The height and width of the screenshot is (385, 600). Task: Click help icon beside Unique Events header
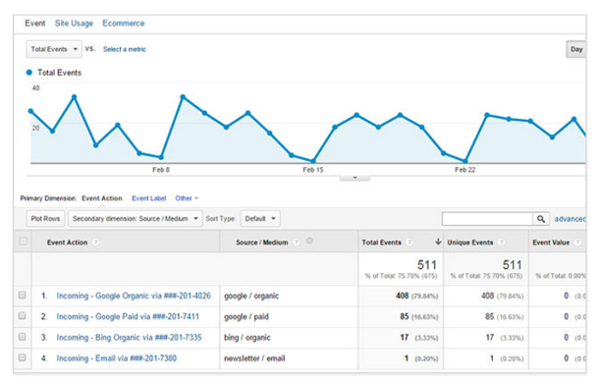tap(501, 242)
